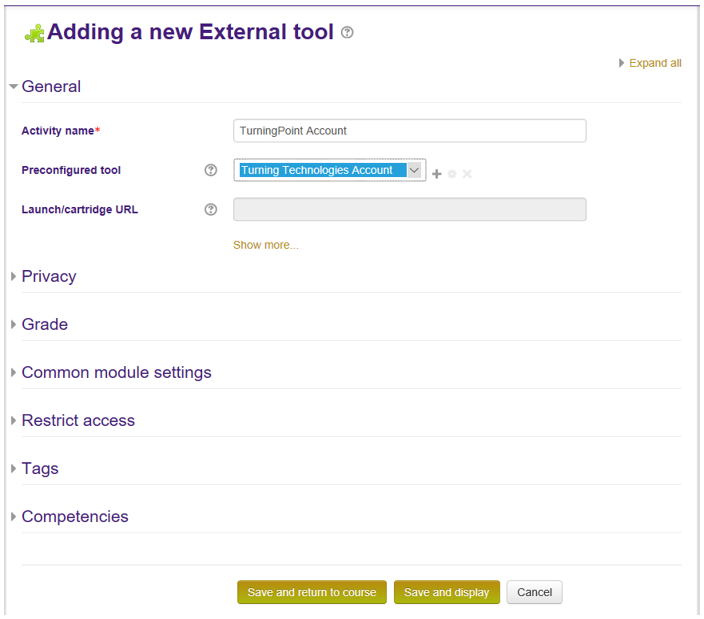Image resolution: width=704 pixels, height=619 pixels.
Task: Click the Expand all link
Action: click(654, 63)
